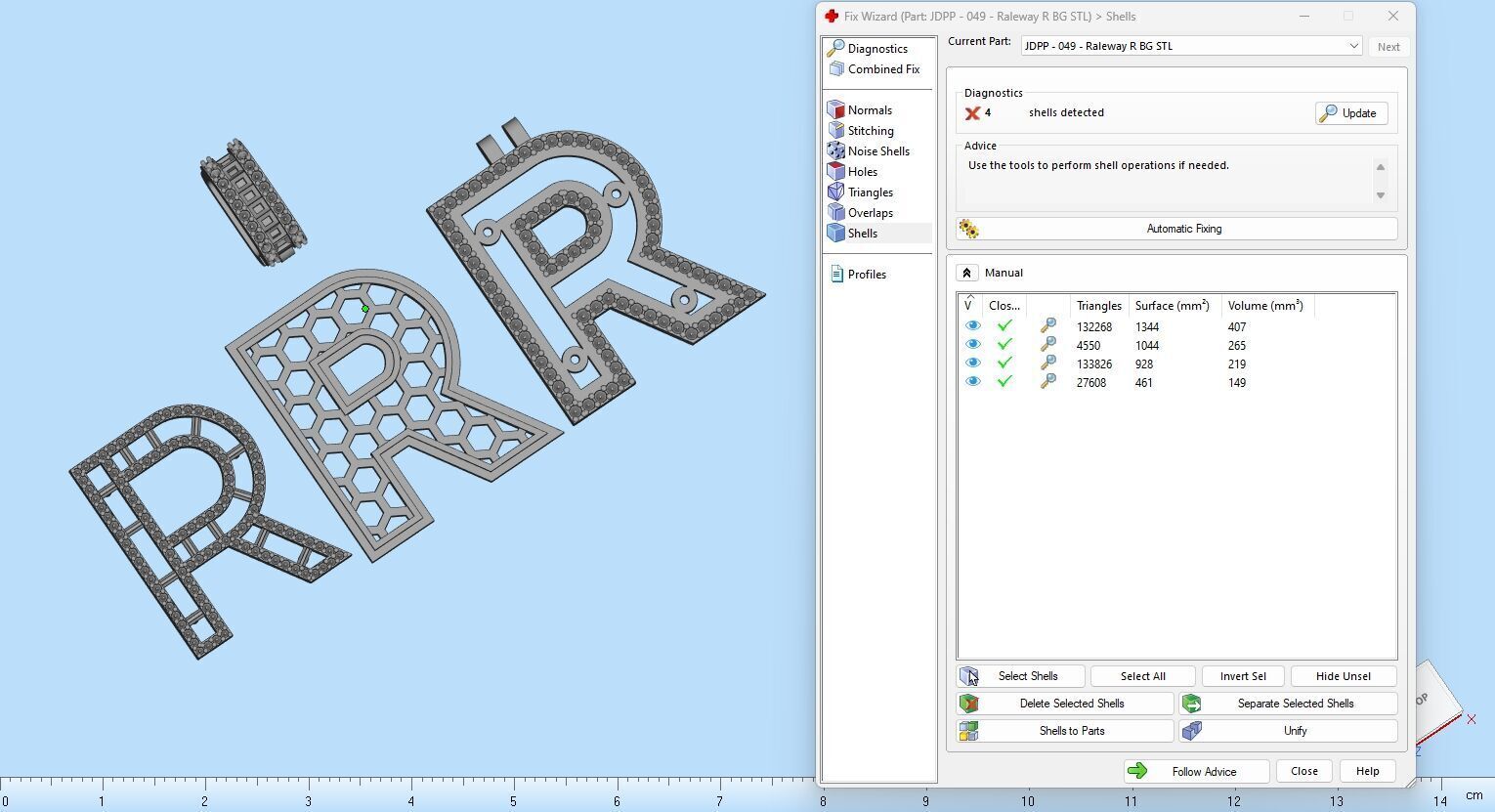Sort by the V visibility column

969,306
